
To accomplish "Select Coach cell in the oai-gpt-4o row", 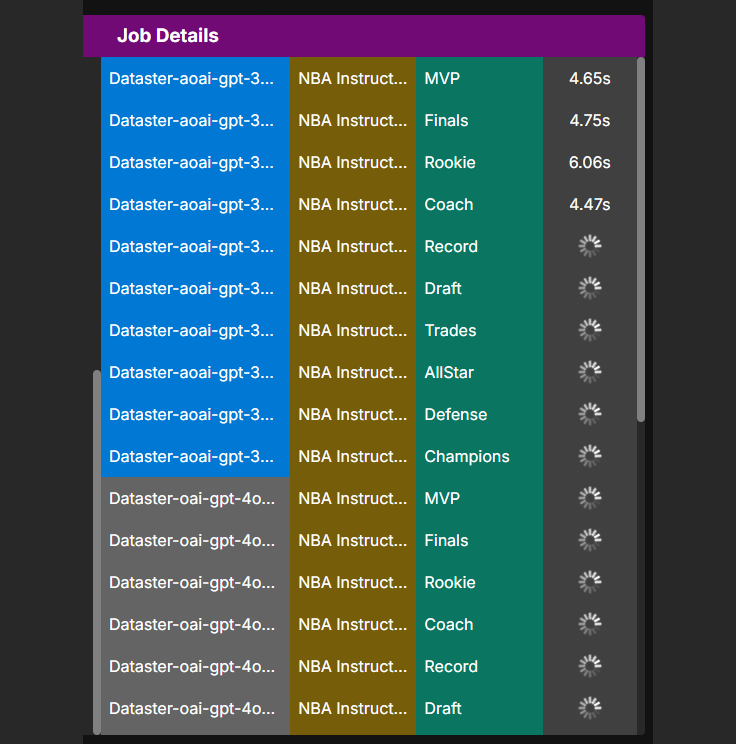I will pos(479,624).
